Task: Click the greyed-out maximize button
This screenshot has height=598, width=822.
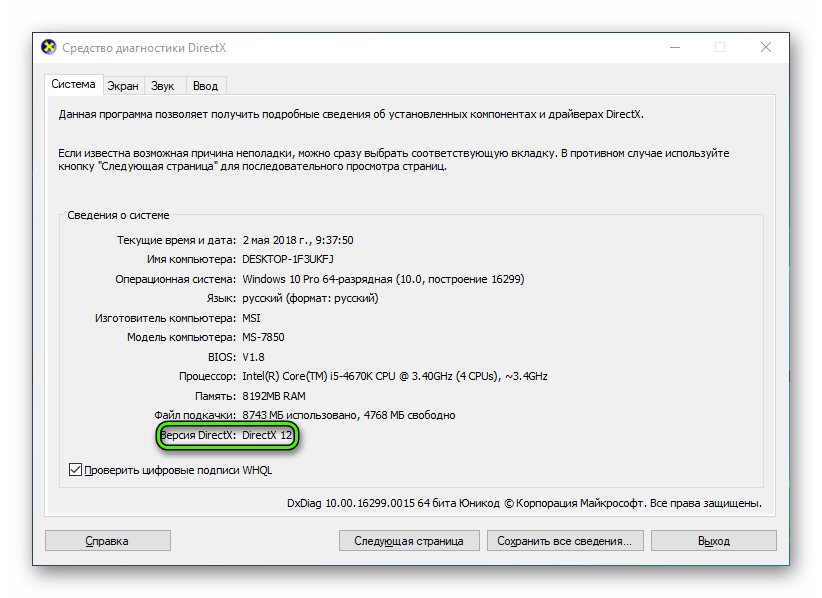Action: click(719, 47)
